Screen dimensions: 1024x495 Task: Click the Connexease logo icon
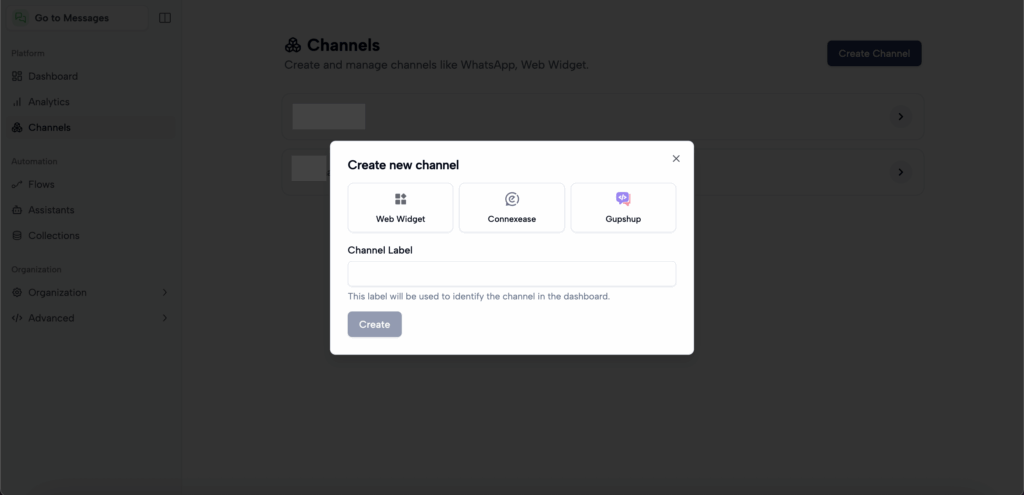pos(512,199)
